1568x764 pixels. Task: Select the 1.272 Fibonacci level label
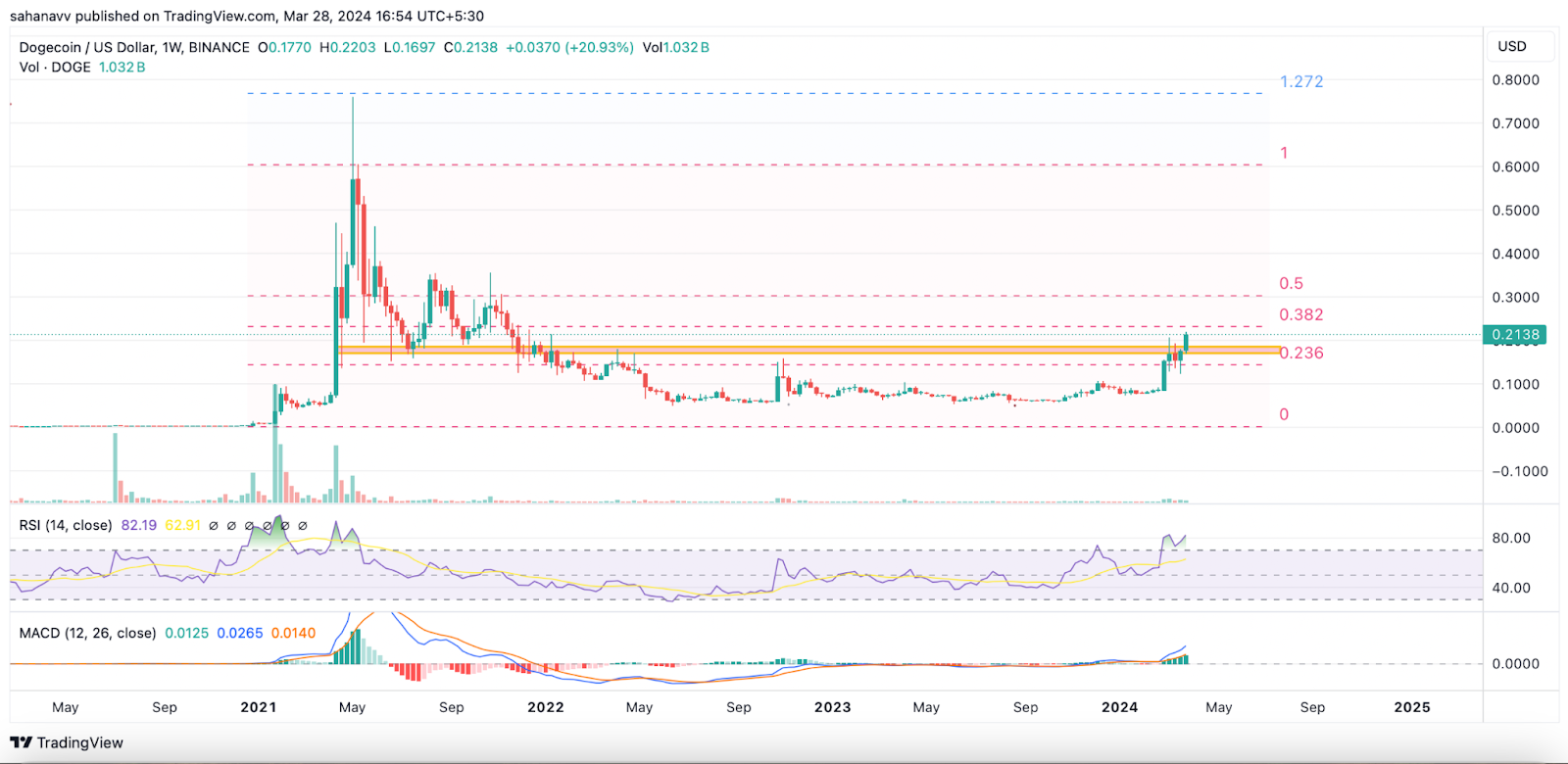(1301, 81)
